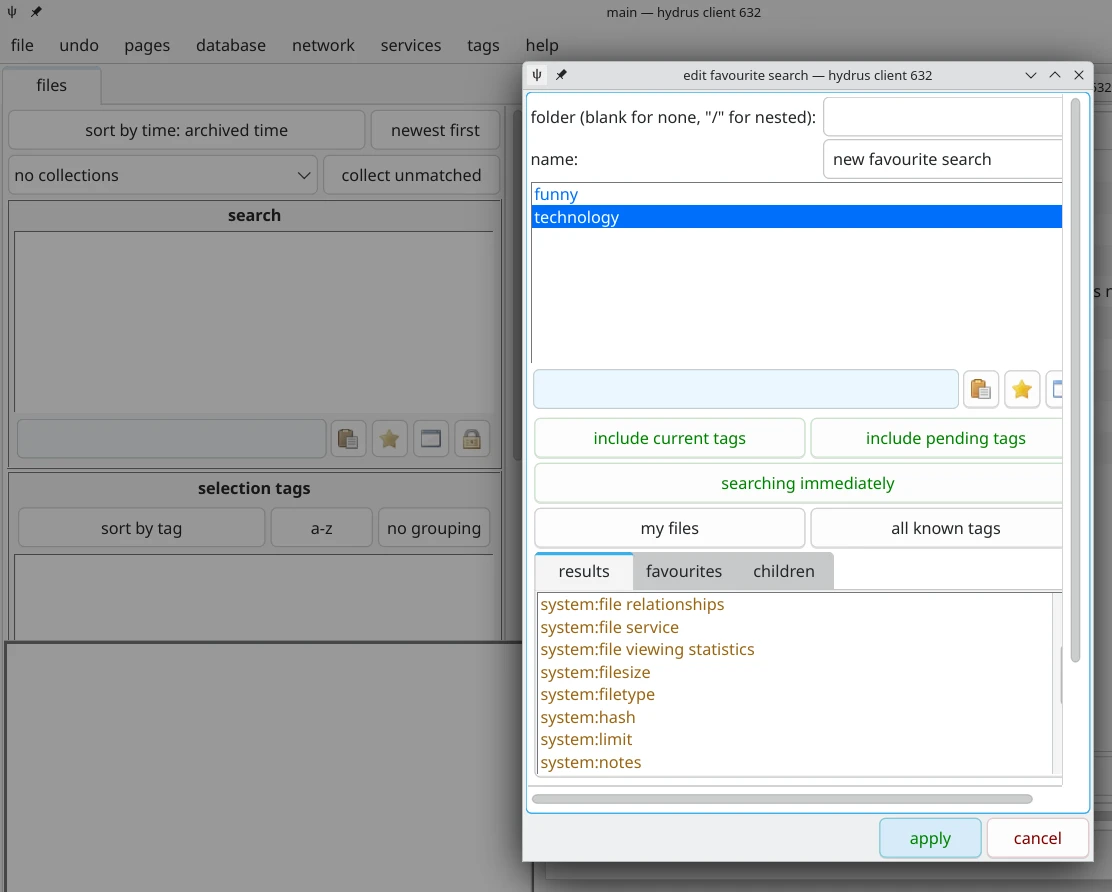Click clipboard paste icon in main search panel
Viewport: 1112px width, 892px height.
(x=348, y=438)
